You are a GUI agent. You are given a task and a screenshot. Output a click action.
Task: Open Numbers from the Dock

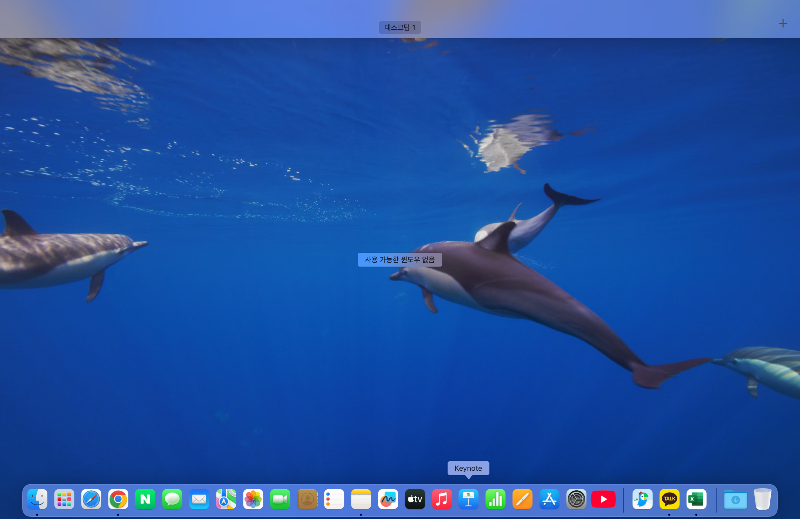click(x=495, y=499)
